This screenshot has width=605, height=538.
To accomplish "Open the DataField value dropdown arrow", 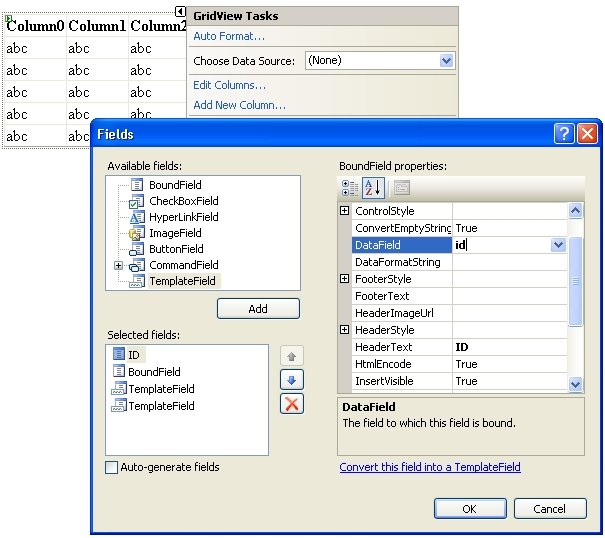I will click(558, 245).
